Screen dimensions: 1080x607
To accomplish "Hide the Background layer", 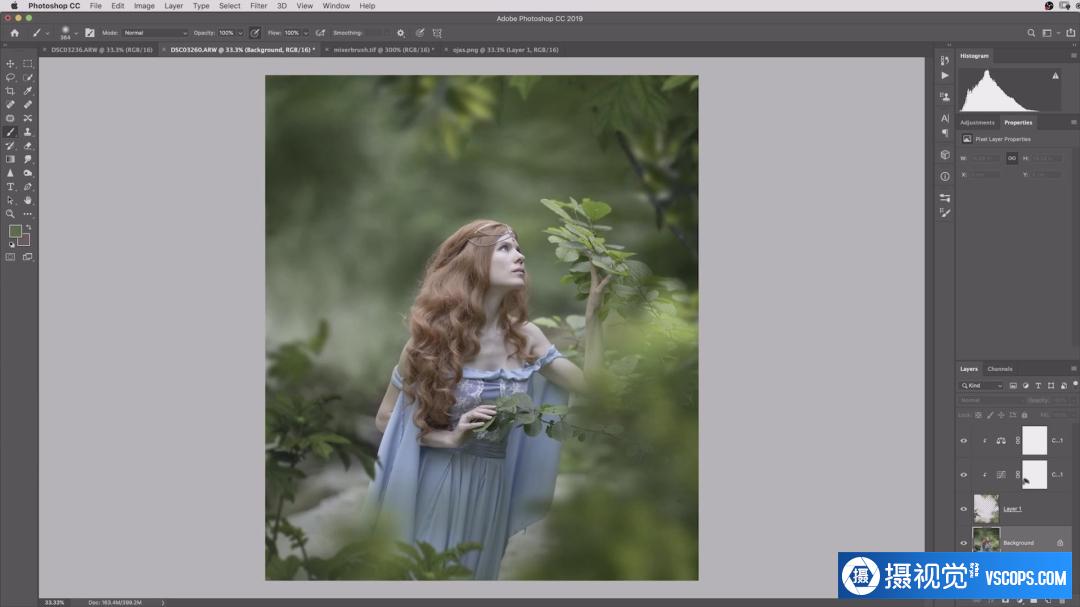I will pos(964,543).
